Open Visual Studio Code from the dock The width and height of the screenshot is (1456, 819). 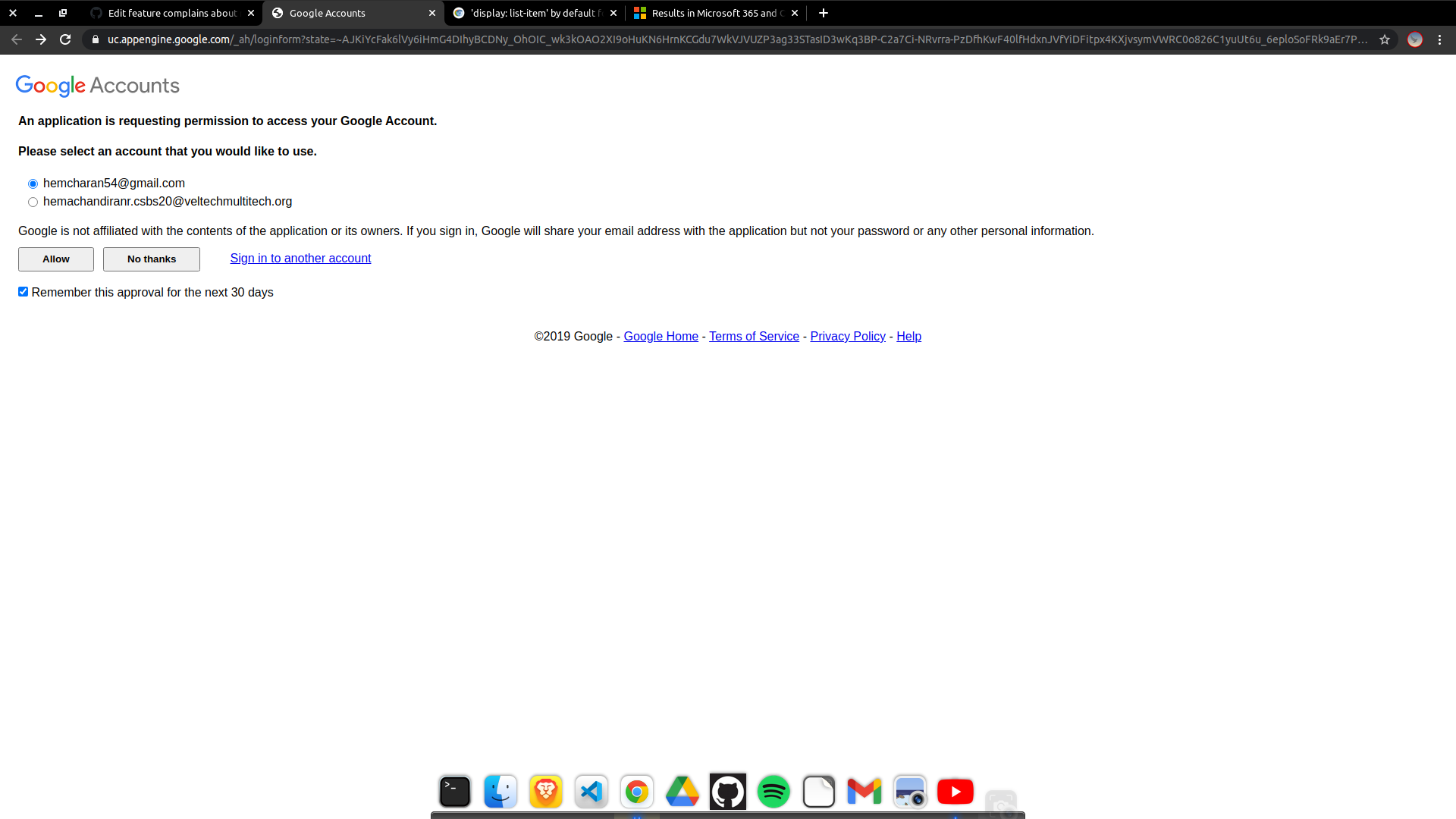click(591, 791)
